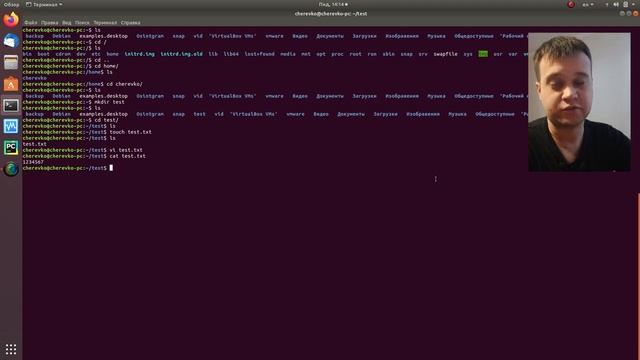Screen dimensions: 640x360
Task: Click the terminal window title bar text
Action: click(331, 14)
